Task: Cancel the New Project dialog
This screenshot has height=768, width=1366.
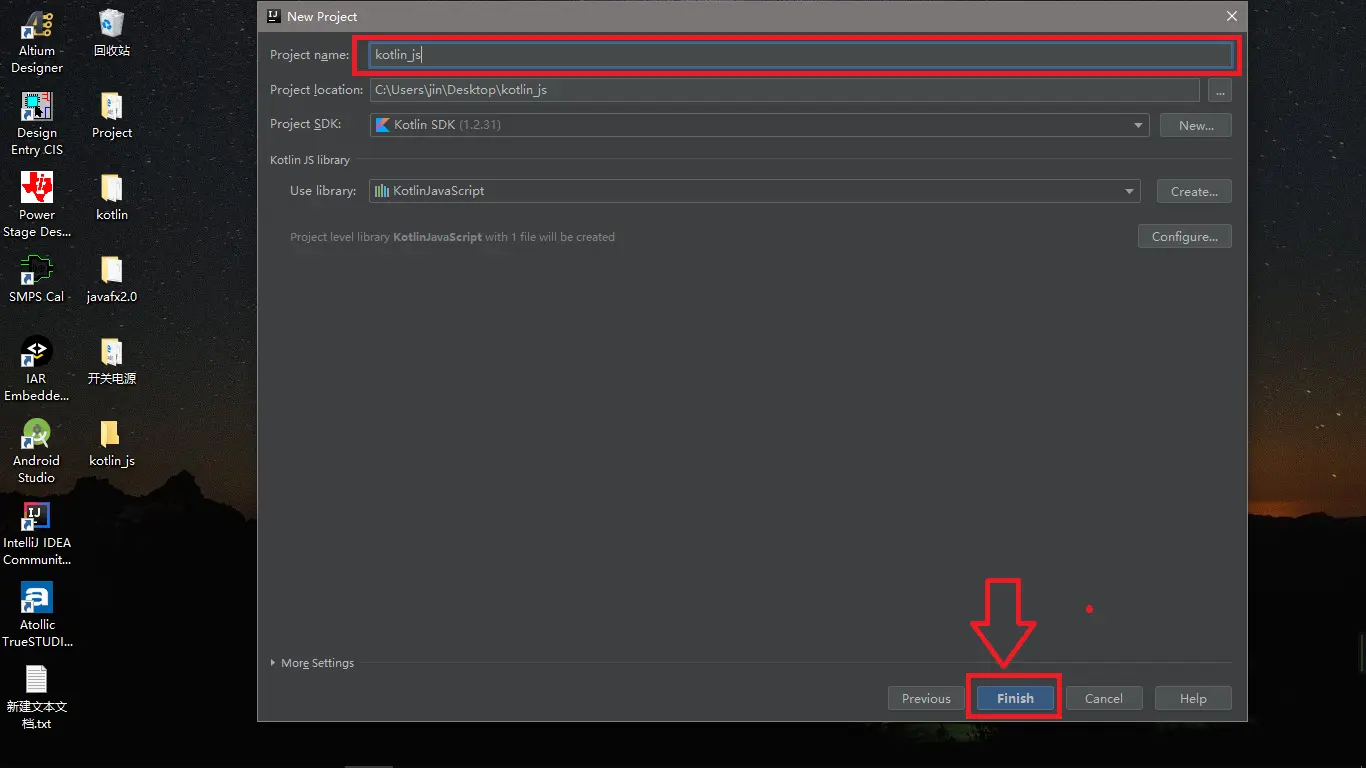Action: [1104, 699]
